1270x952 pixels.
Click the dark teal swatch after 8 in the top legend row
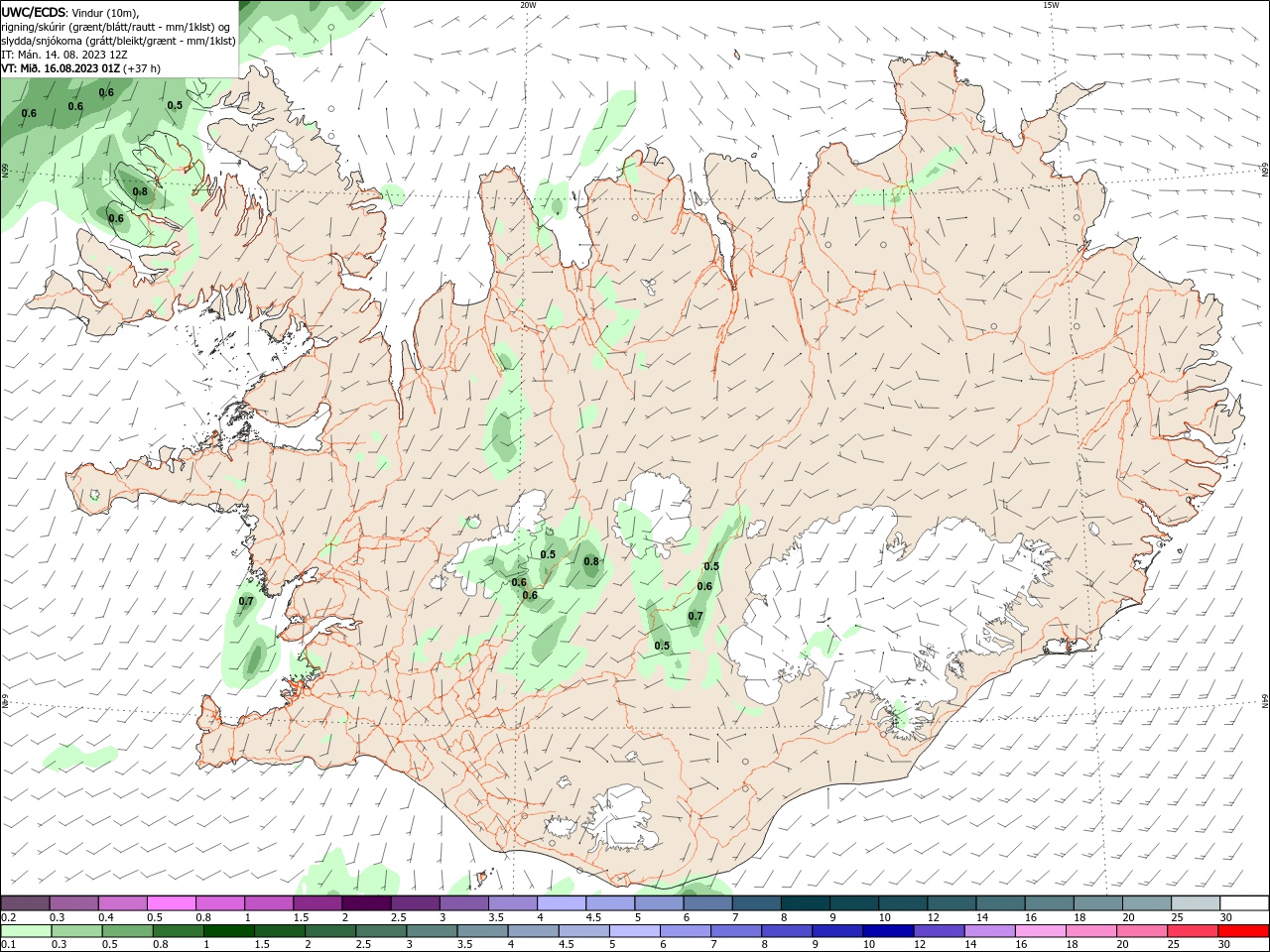[805, 903]
